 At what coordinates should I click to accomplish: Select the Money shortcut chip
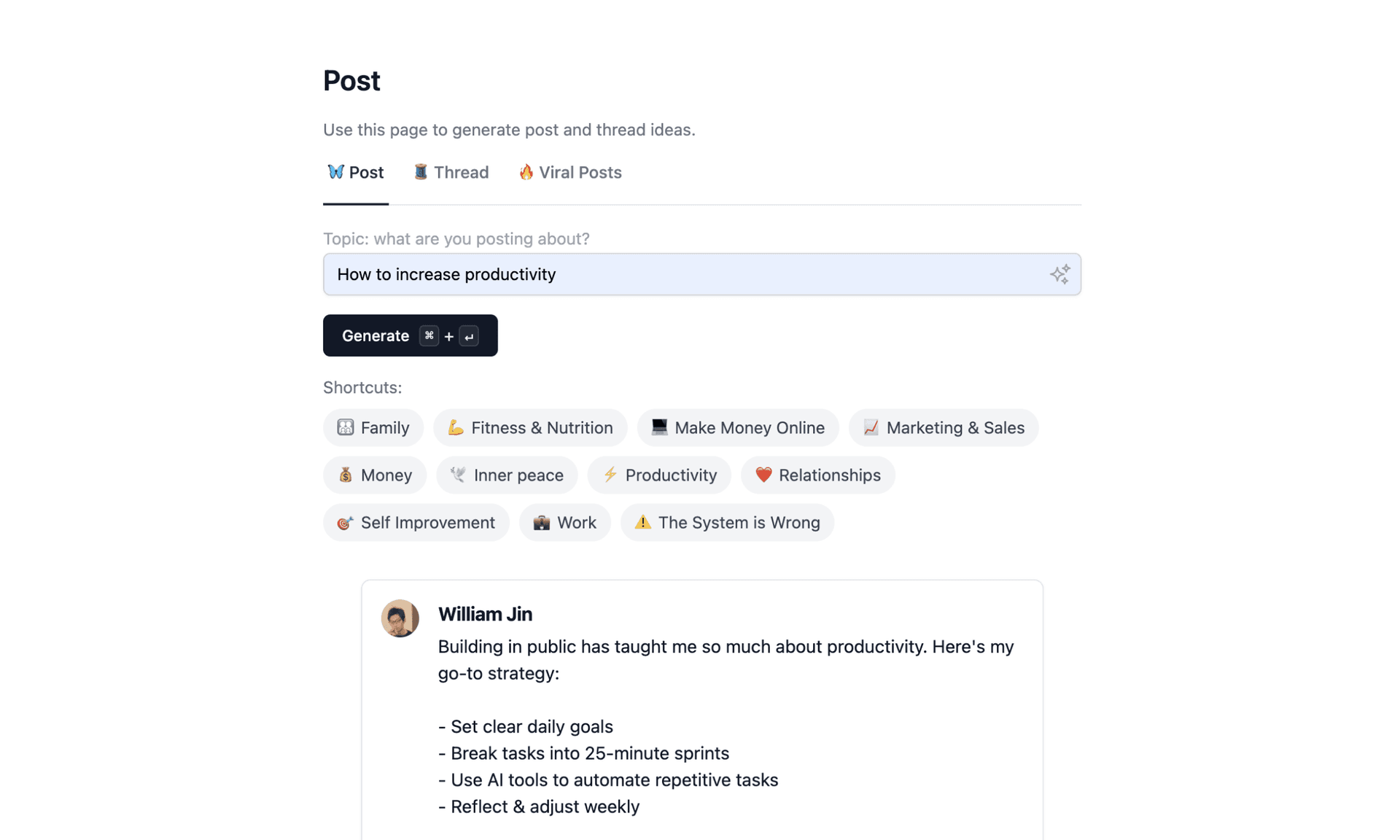coord(375,475)
